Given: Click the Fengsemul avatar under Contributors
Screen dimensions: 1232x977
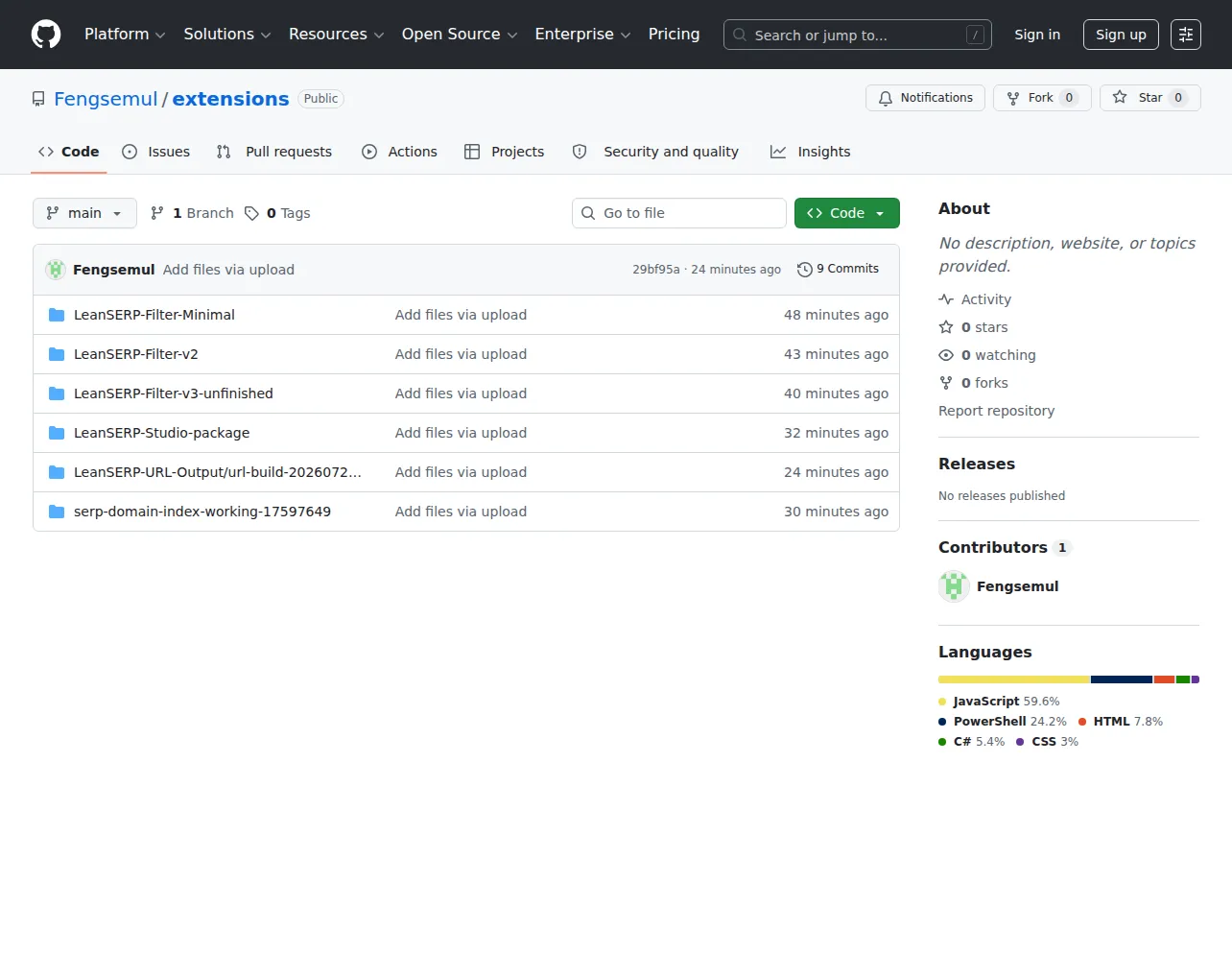Looking at the screenshot, I should click(954, 586).
